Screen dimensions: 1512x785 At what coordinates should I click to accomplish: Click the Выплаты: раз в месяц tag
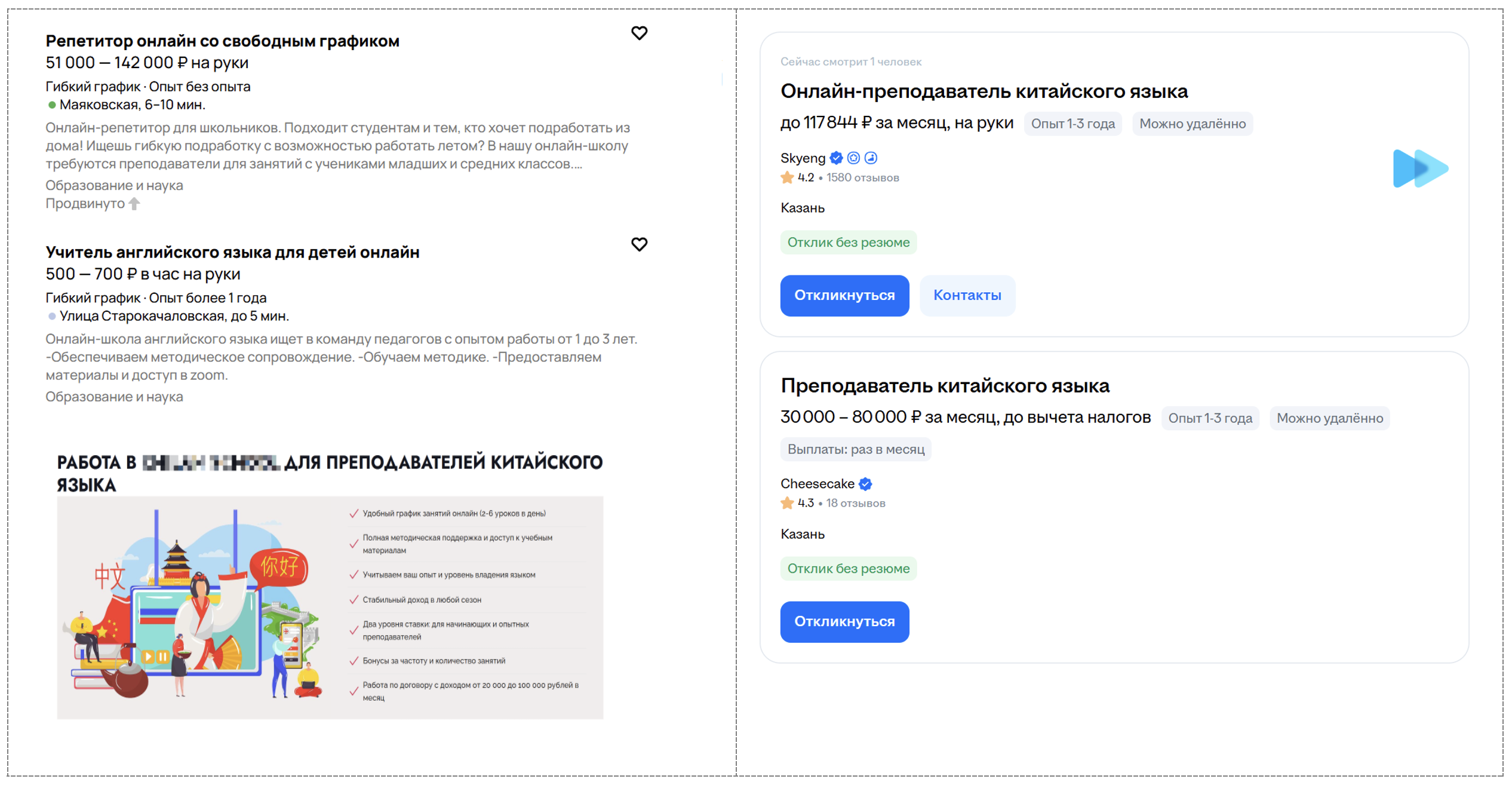[855, 449]
